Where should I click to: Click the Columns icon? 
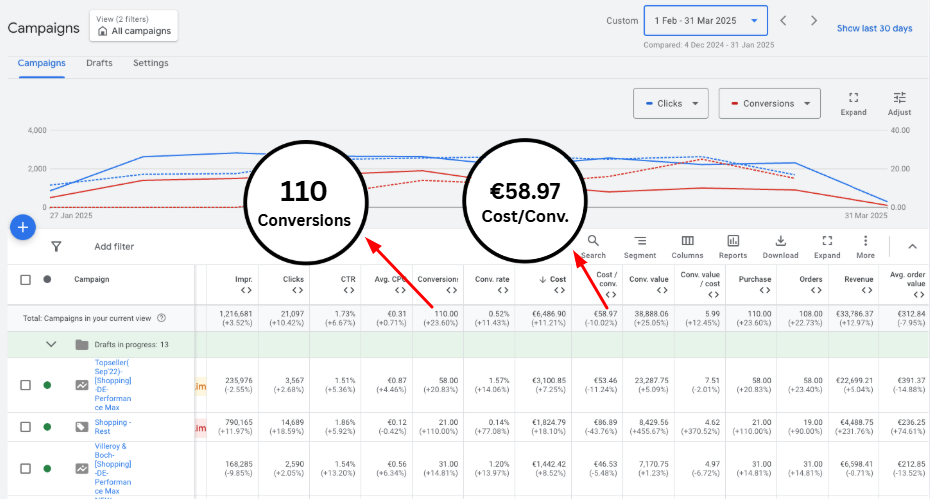pos(688,241)
